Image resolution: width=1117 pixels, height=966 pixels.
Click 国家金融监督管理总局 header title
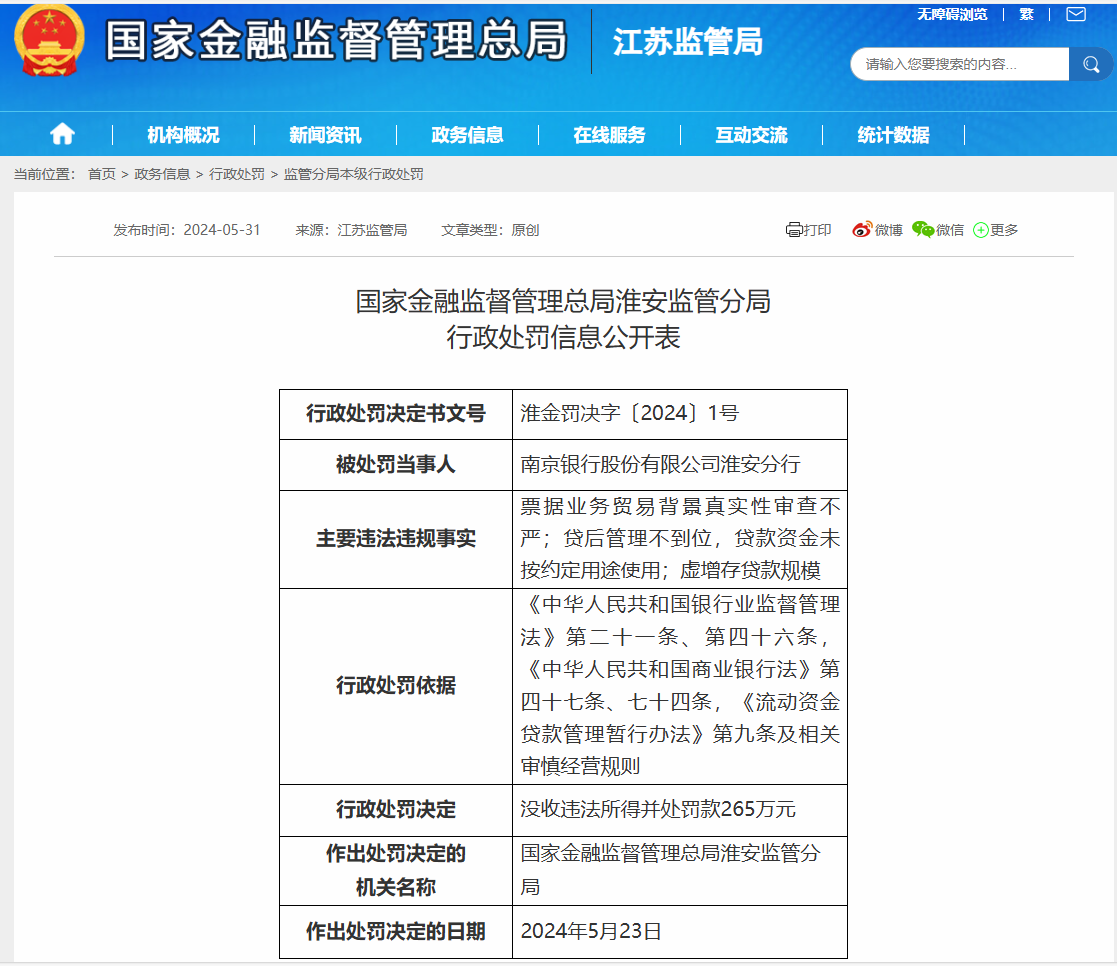(337, 40)
